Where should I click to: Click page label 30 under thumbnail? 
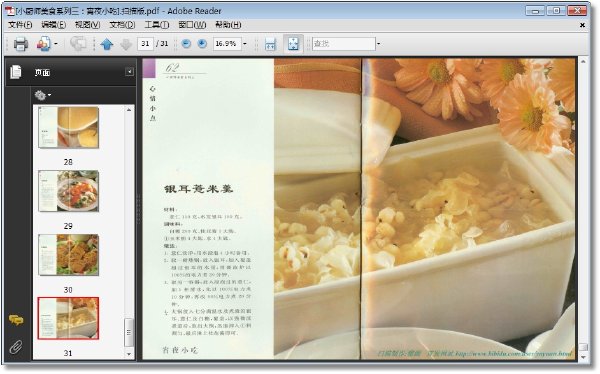click(x=68, y=290)
